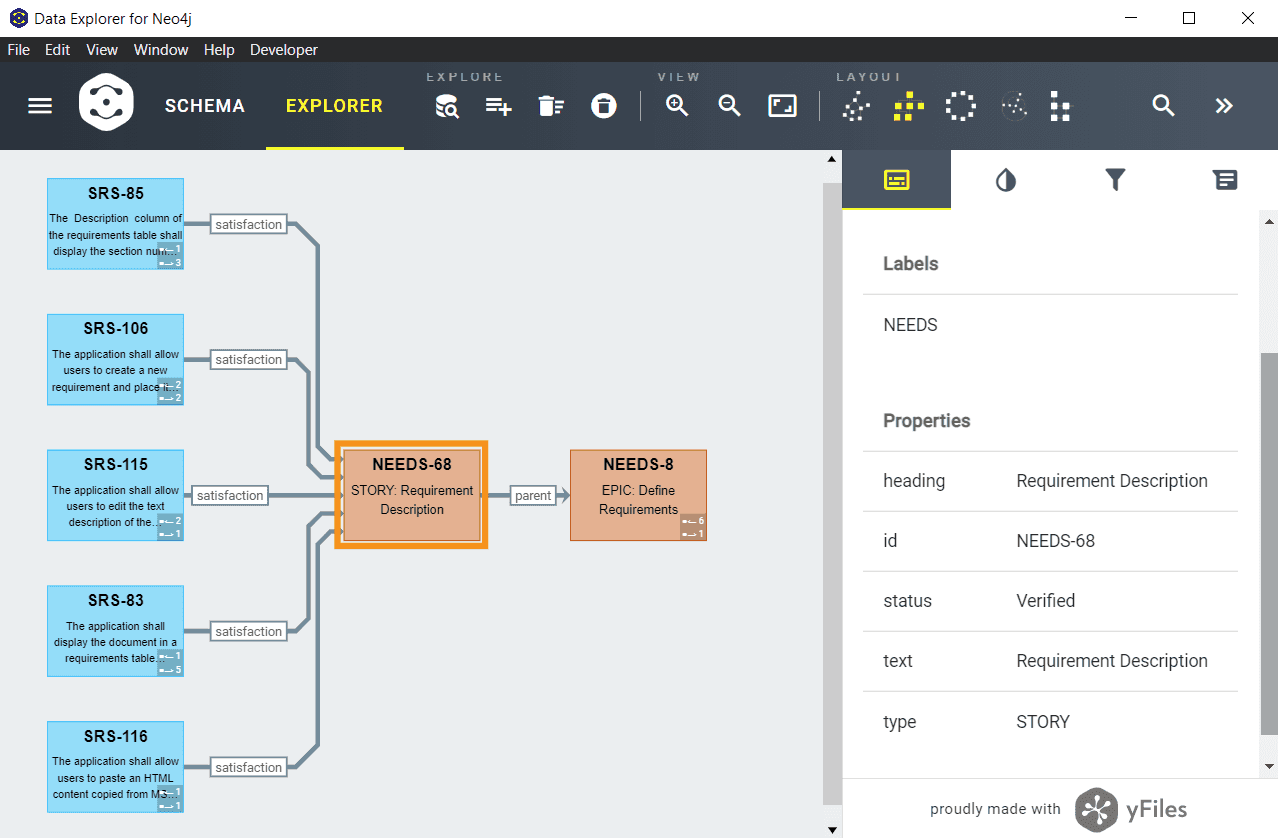Image resolution: width=1278 pixels, height=838 pixels.
Task: Apply the organic layout
Action: click(855, 106)
